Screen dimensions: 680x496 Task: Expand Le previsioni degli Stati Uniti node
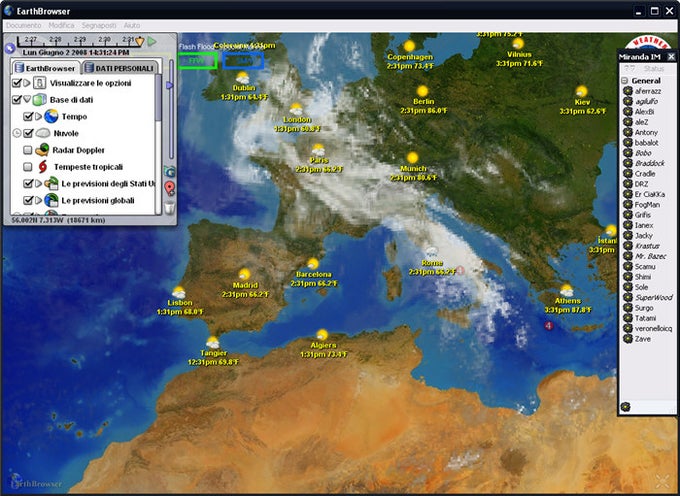tap(38, 184)
